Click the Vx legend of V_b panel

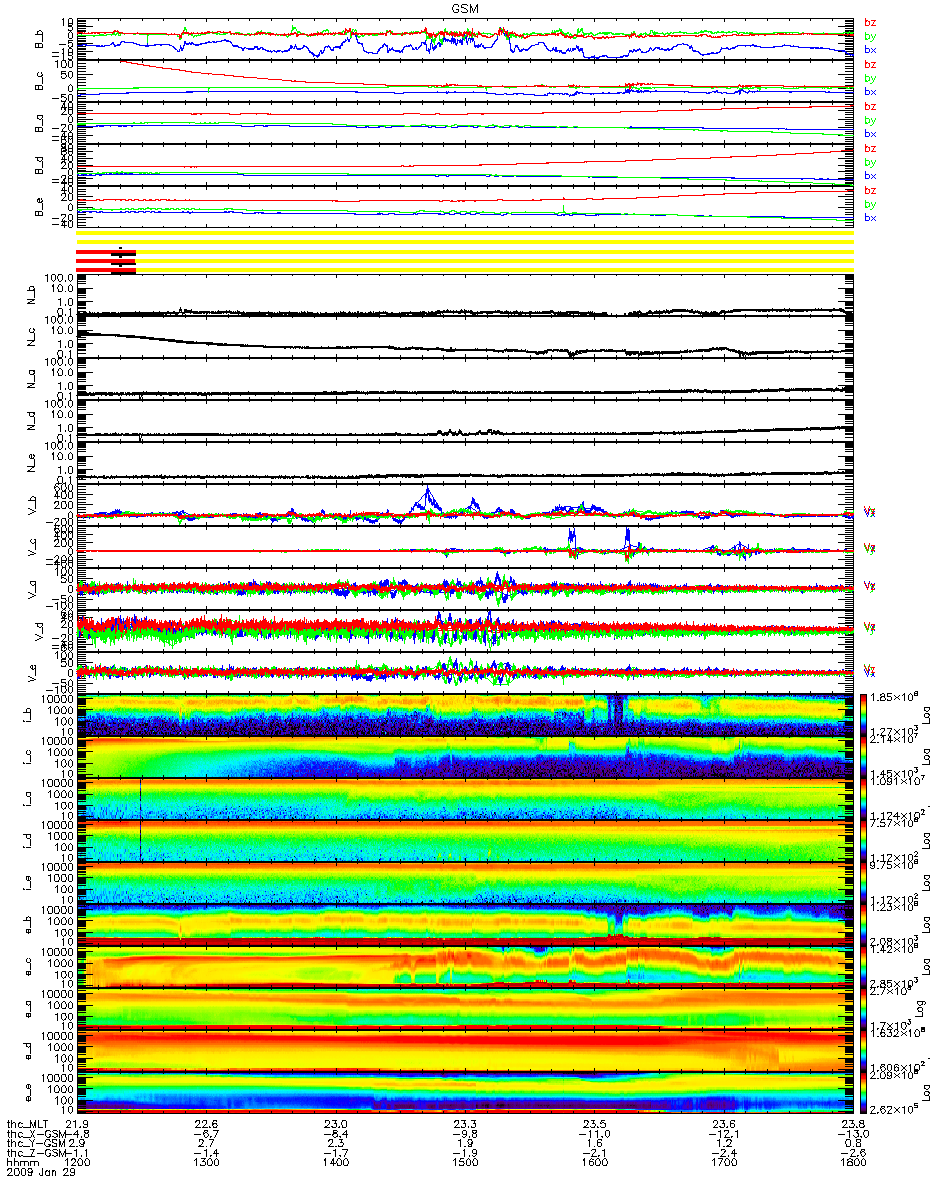pyautogui.click(x=870, y=512)
